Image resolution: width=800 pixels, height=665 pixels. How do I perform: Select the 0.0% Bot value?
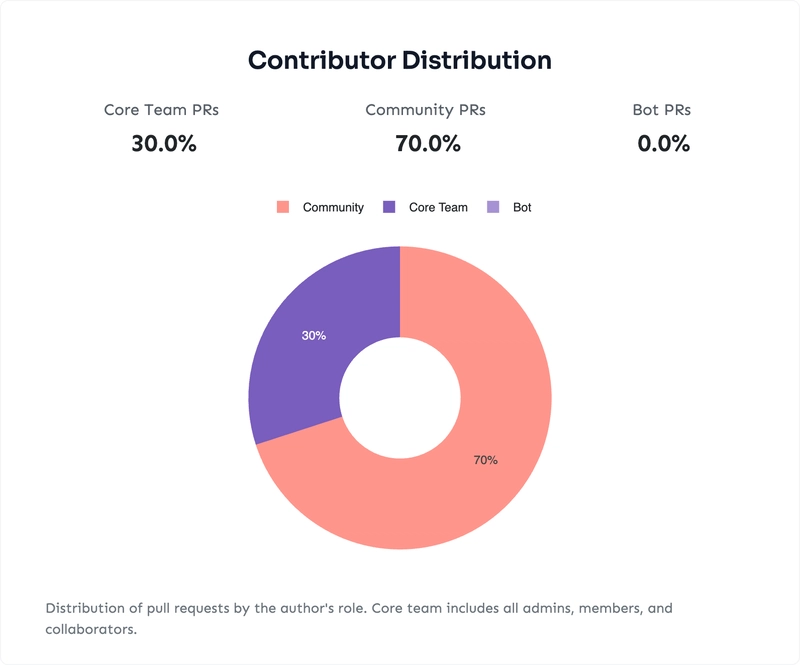click(x=663, y=143)
